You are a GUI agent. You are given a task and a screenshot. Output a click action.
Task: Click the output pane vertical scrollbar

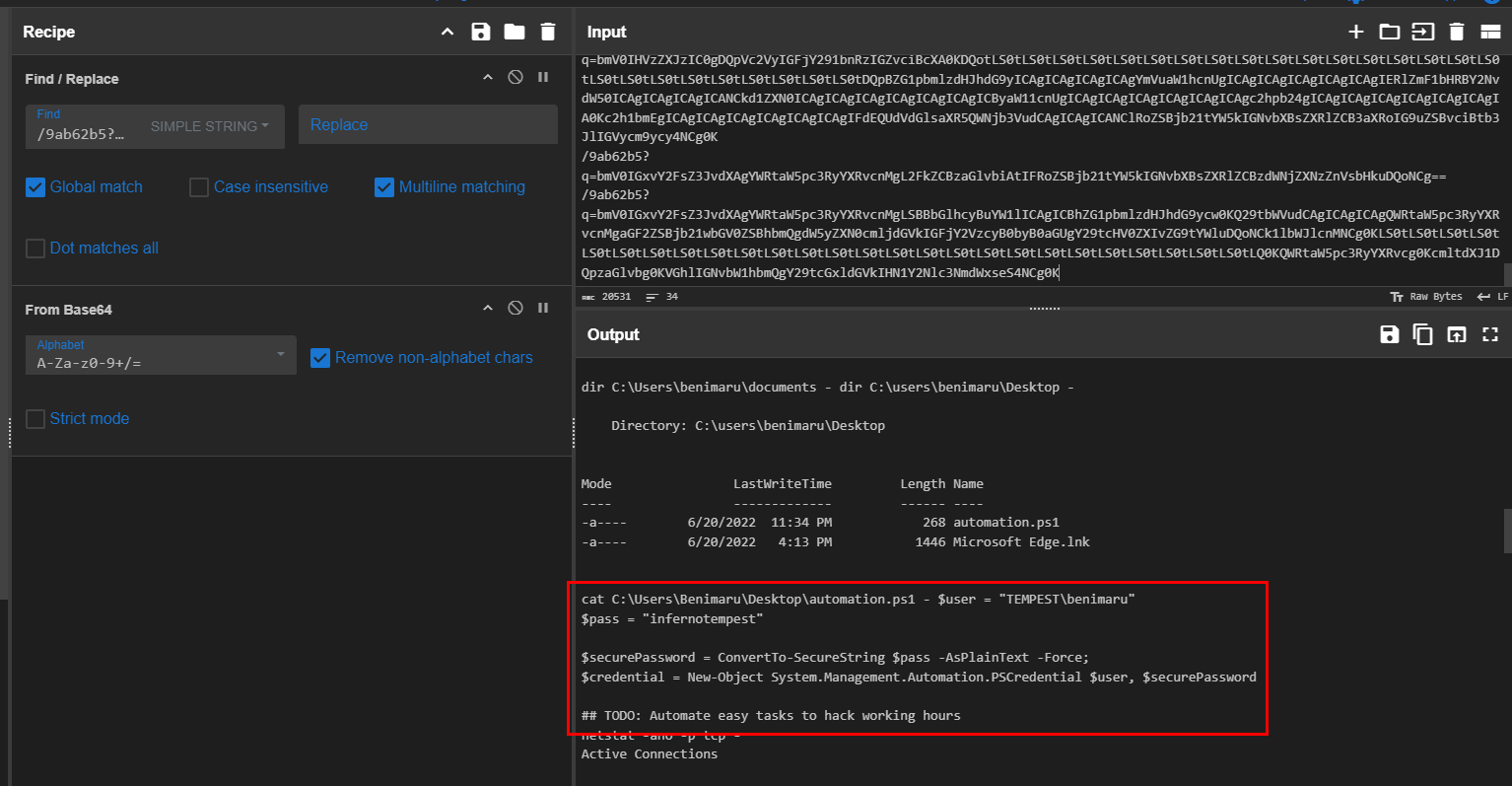(x=1506, y=533)
